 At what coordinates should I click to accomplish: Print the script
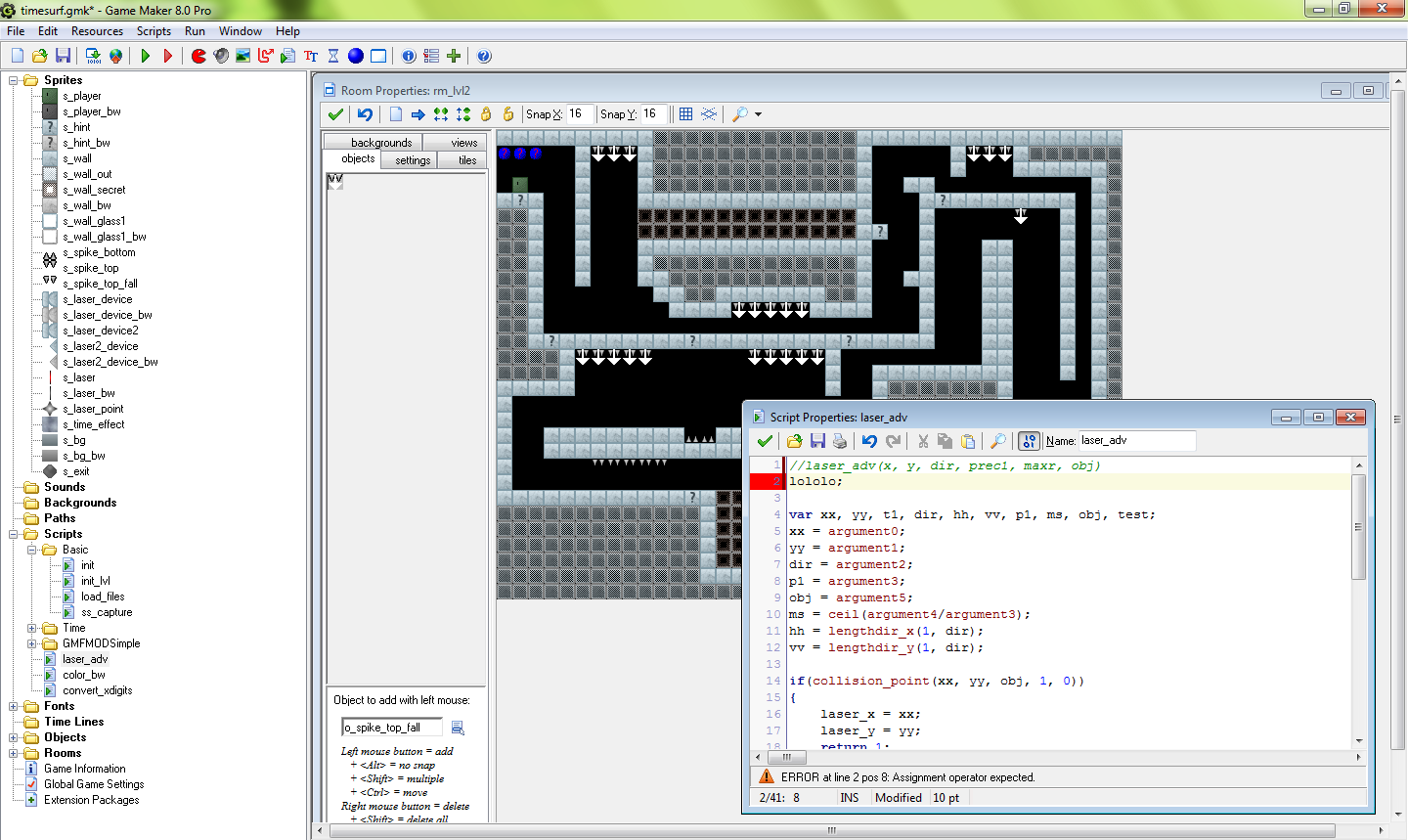[x=840, y=441]
